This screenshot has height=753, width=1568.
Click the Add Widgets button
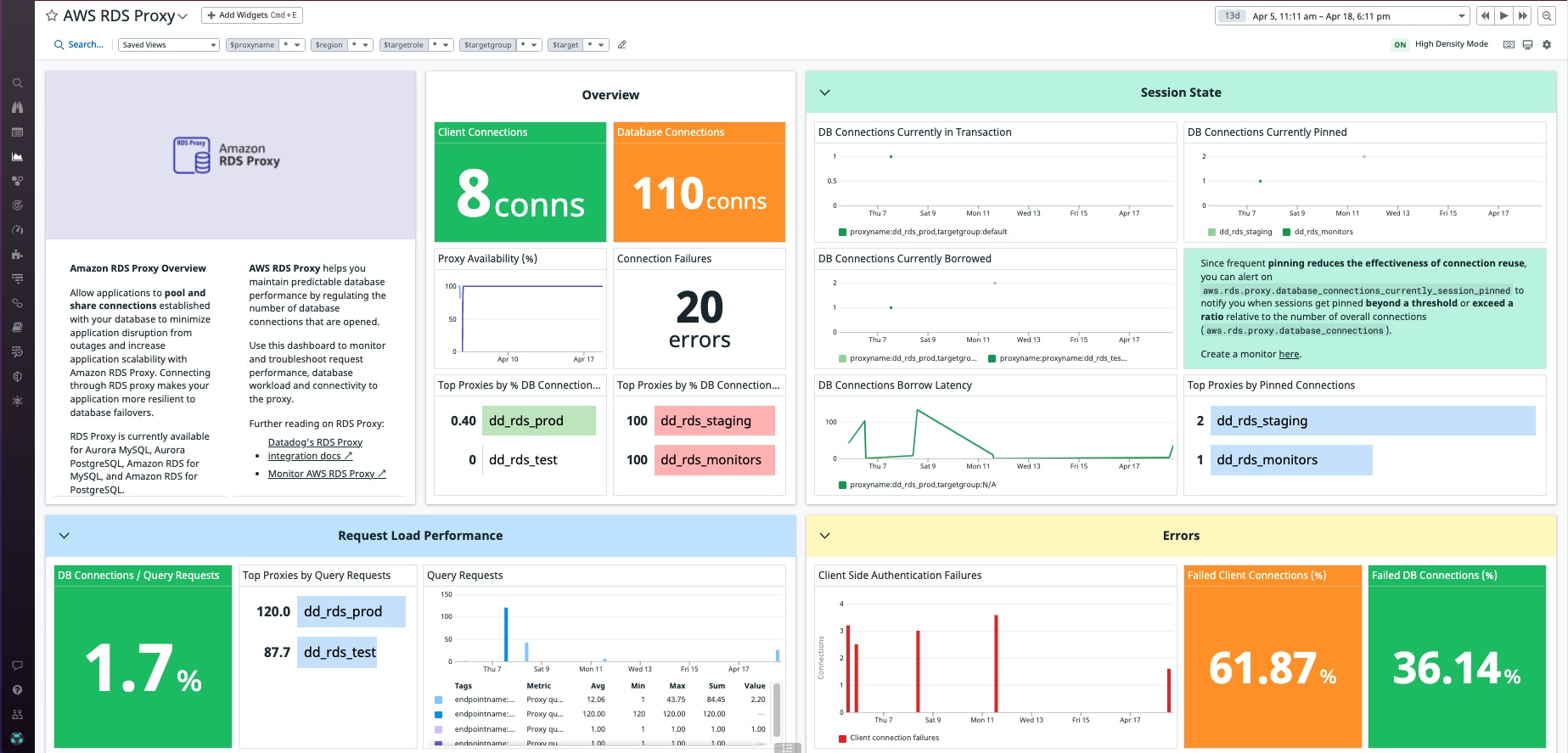[252, 15]
